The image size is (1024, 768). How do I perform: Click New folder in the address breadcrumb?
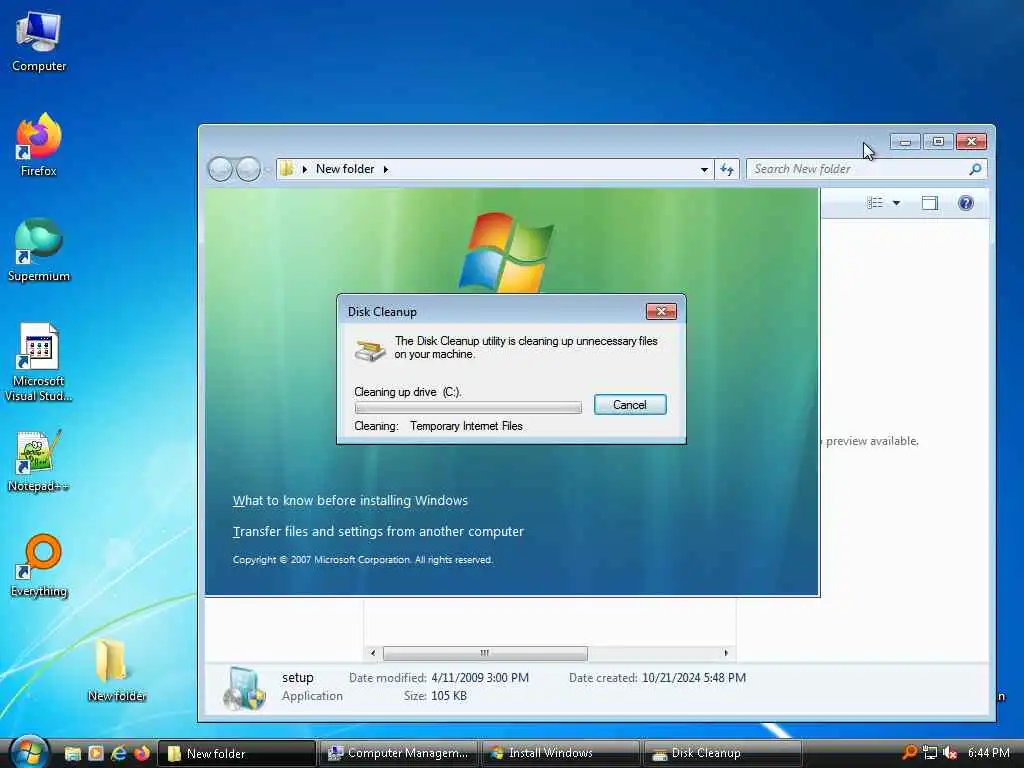pyautogui.click(x=345, y=169)
